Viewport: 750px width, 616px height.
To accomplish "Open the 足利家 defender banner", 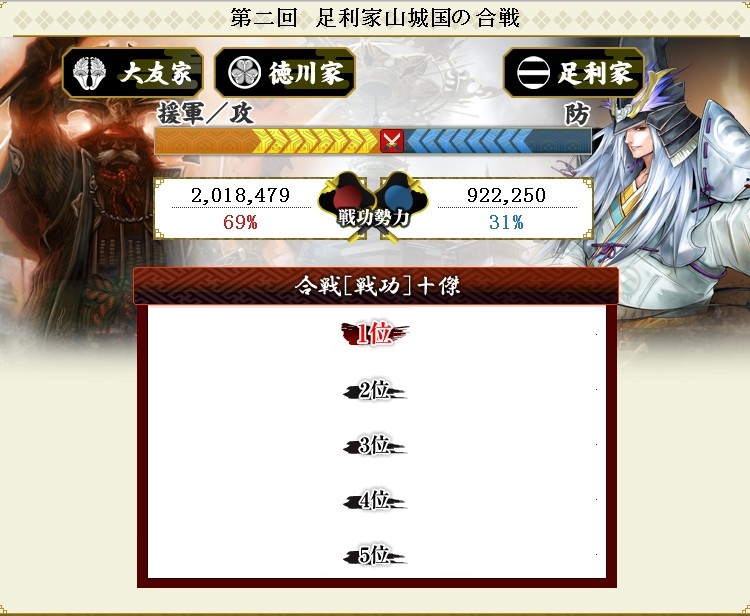I will [x=574, y=73].
